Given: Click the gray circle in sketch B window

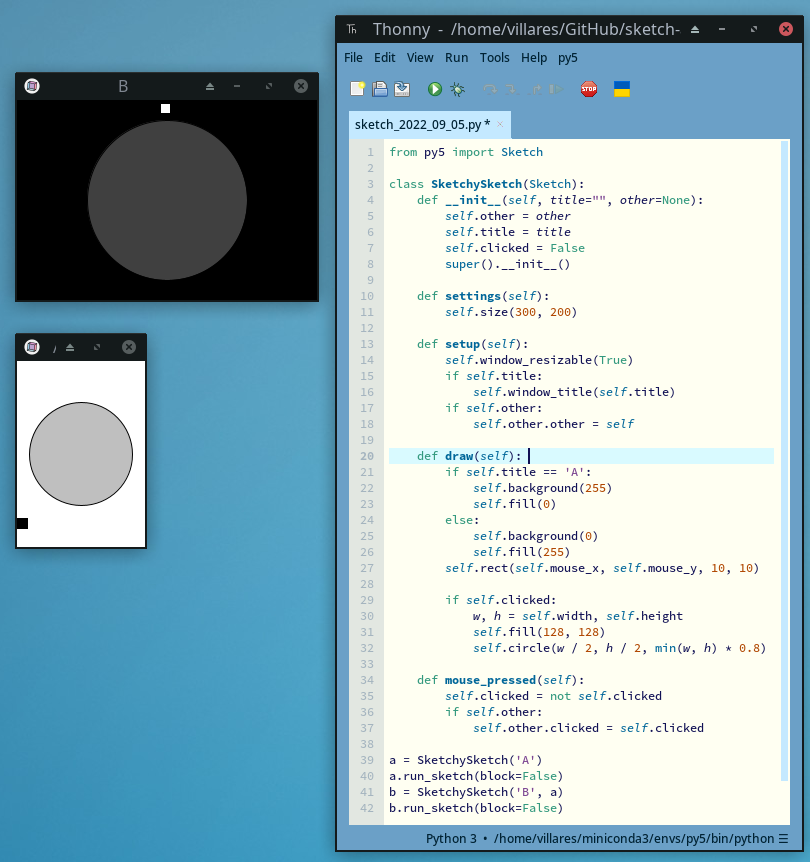Looking at the screenshot, I should [167, 200].
